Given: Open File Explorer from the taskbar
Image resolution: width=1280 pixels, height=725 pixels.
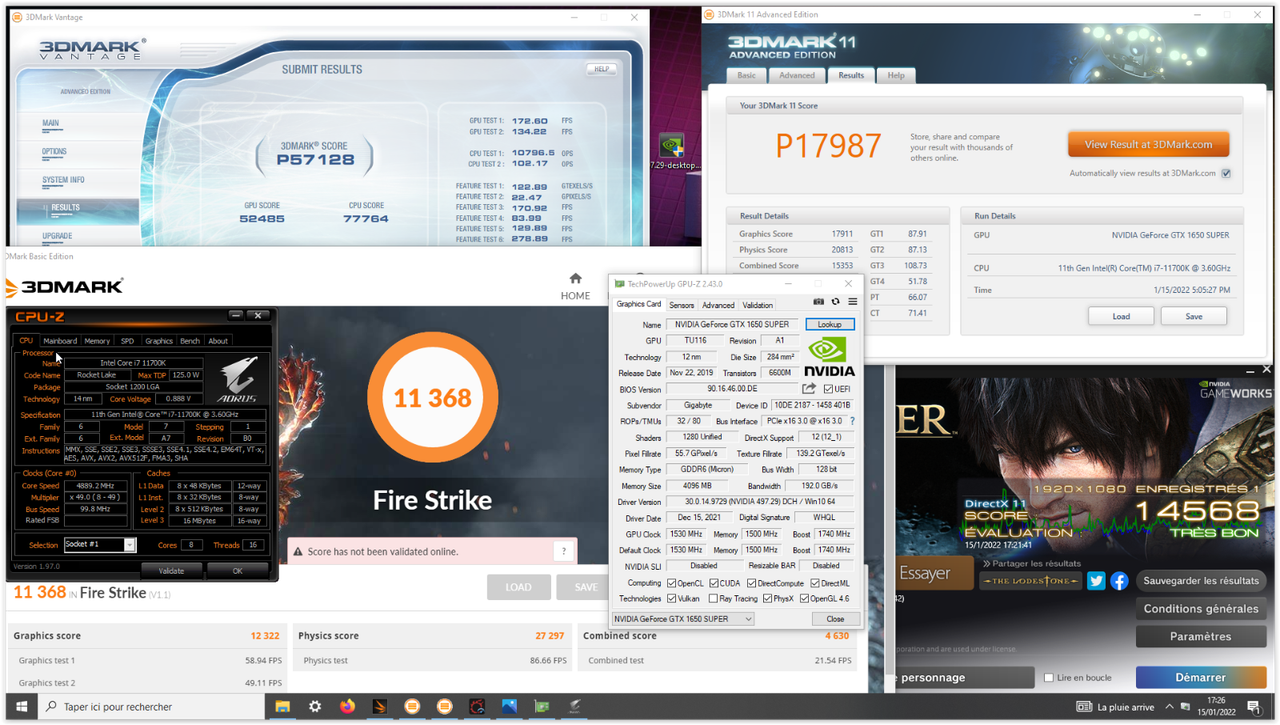Looking at the screenshot, I should pyautogui.click(x=282, y=707).
